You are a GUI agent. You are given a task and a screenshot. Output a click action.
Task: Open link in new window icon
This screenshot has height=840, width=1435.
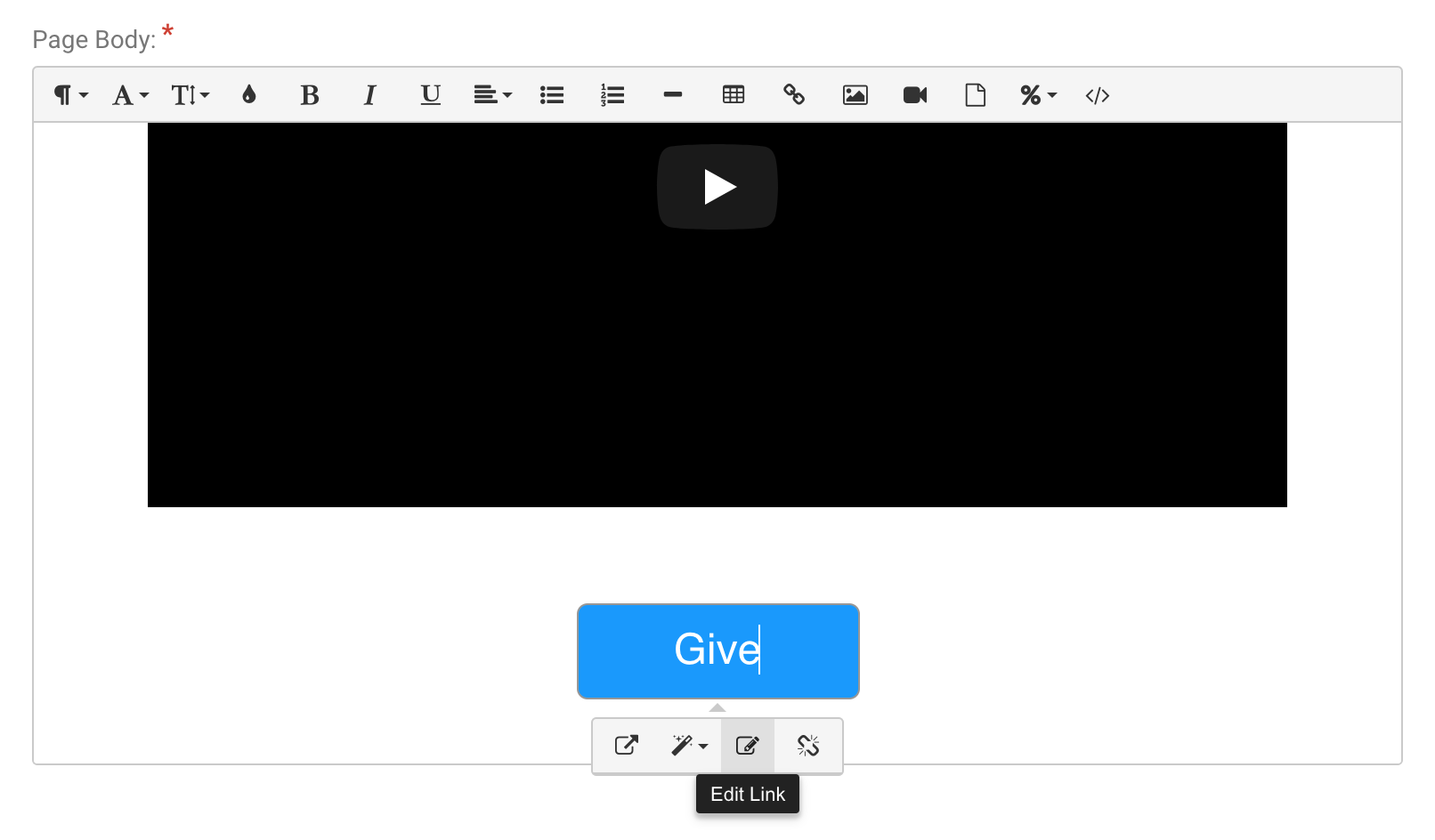627,746
